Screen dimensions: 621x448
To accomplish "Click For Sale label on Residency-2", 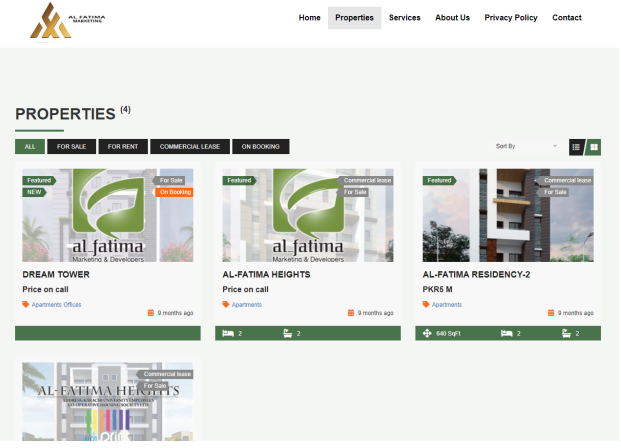I will coord(554,192).
